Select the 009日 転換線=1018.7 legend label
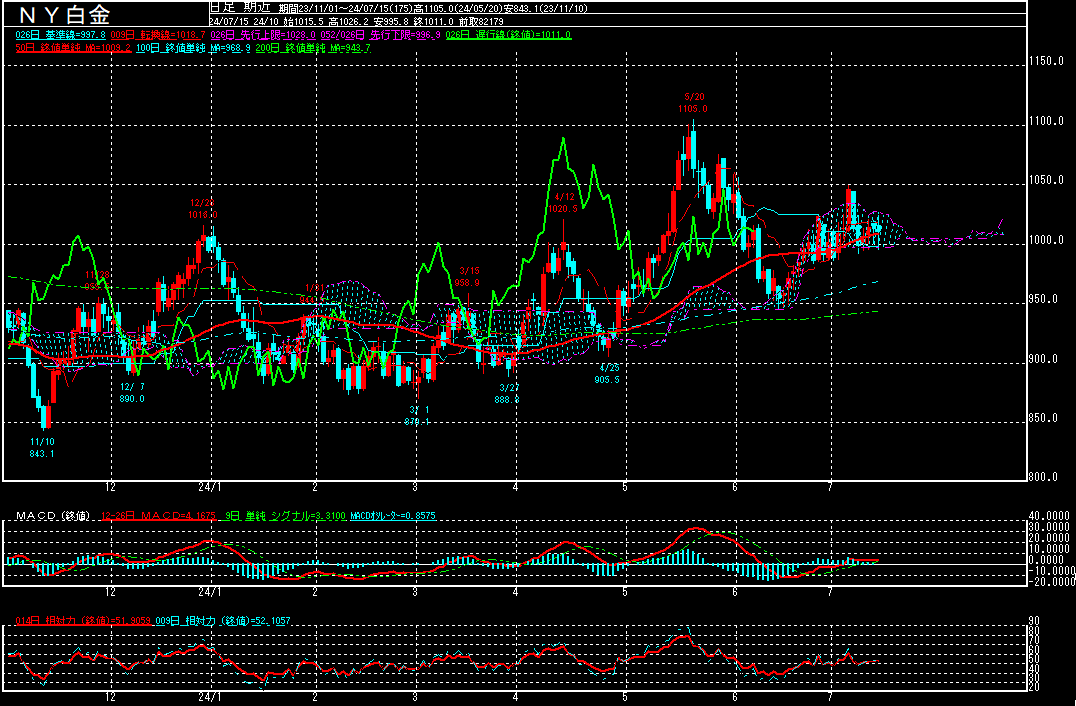This screenshot has width=1076, height=706. point(158,35)
